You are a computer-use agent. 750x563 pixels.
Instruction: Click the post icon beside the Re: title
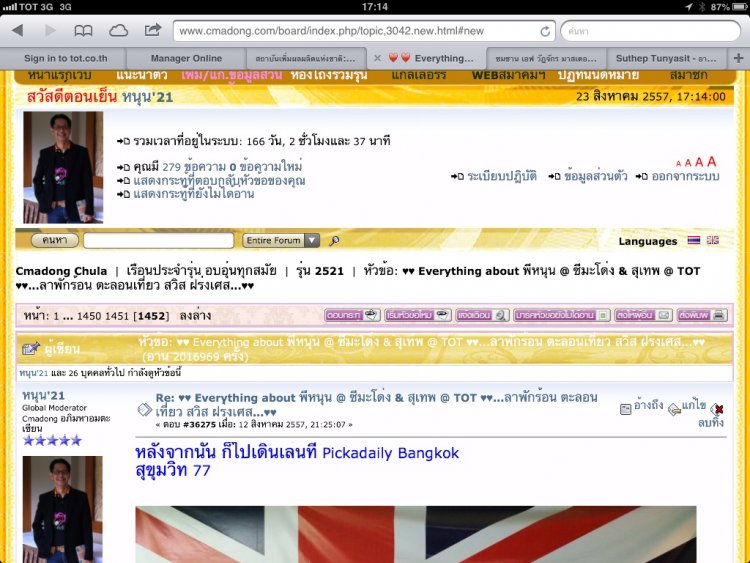pyautogui.click(x=144, y=409)
